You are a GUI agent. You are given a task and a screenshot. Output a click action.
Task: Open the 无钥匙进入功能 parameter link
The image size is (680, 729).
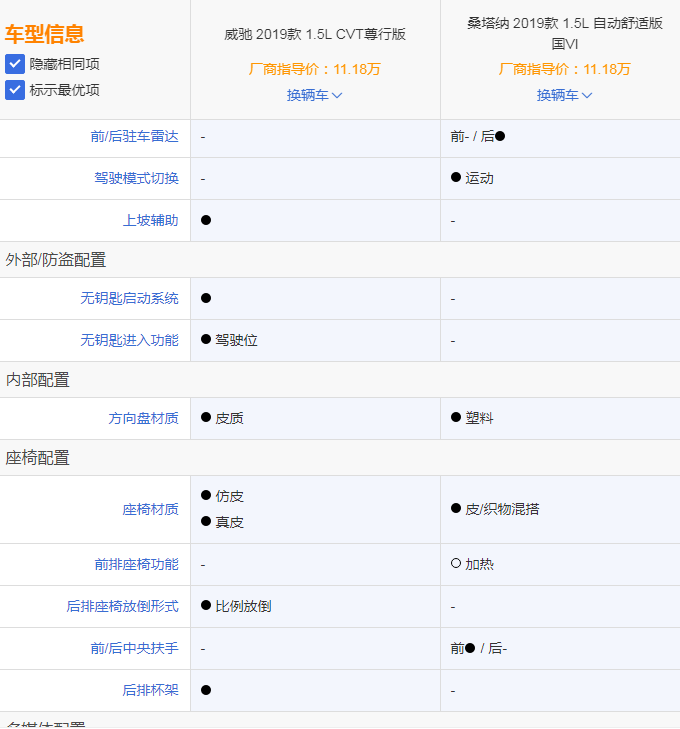click(x=129, y=341)
